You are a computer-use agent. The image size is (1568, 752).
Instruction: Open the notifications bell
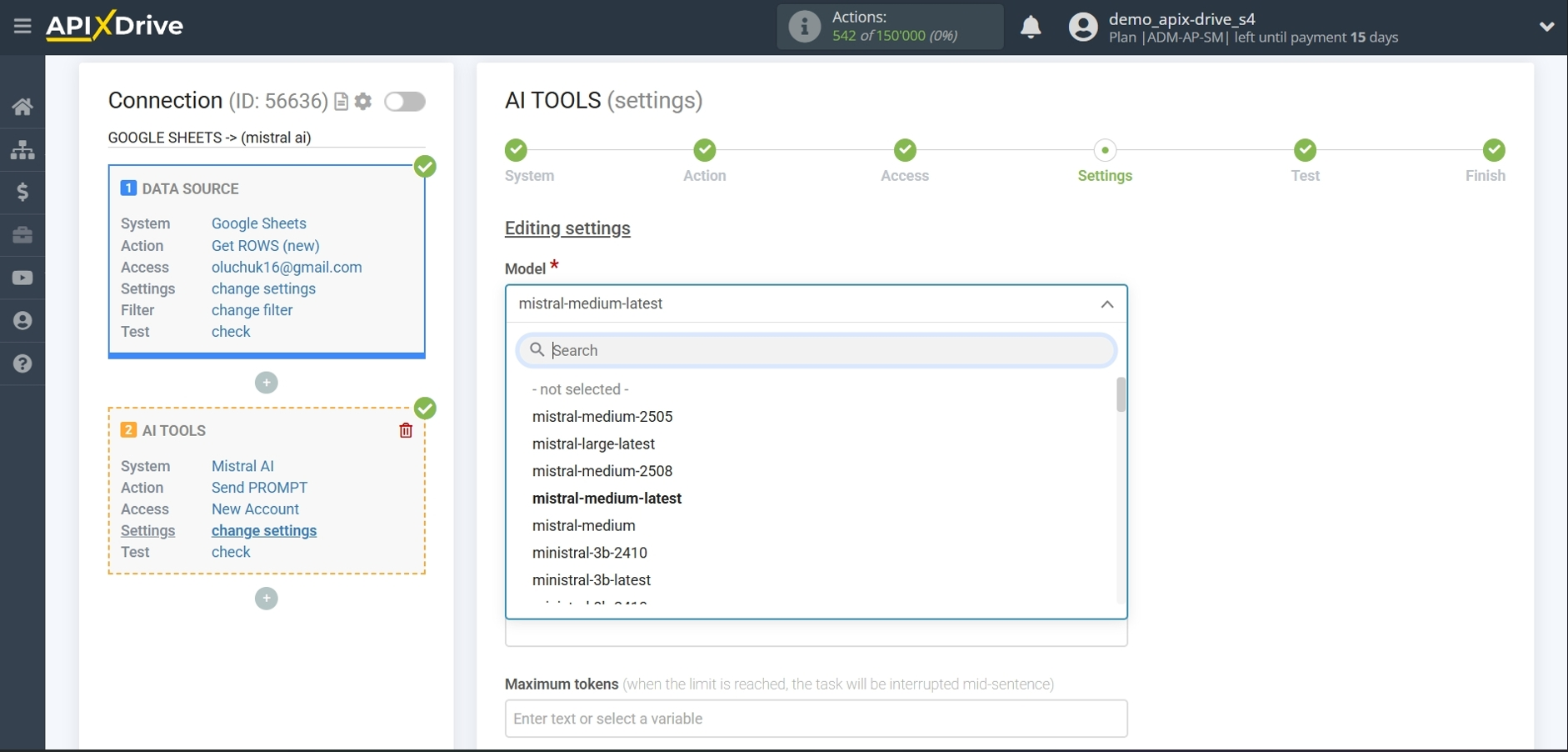[1030, 27]
